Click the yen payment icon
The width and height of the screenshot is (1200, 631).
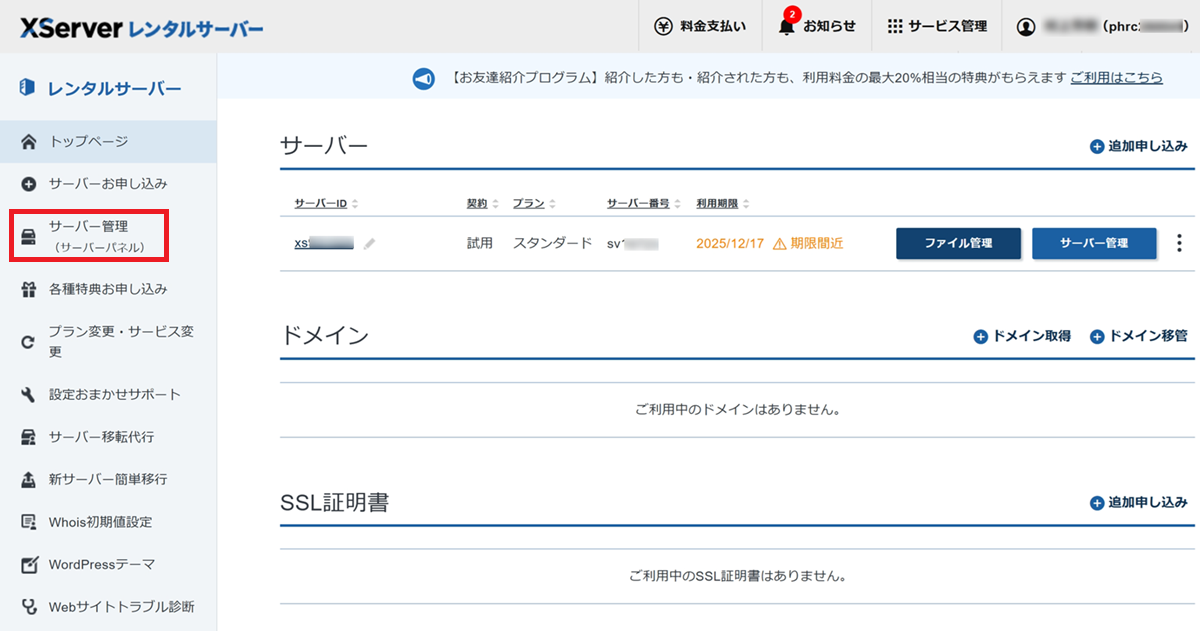pos(663,27)
